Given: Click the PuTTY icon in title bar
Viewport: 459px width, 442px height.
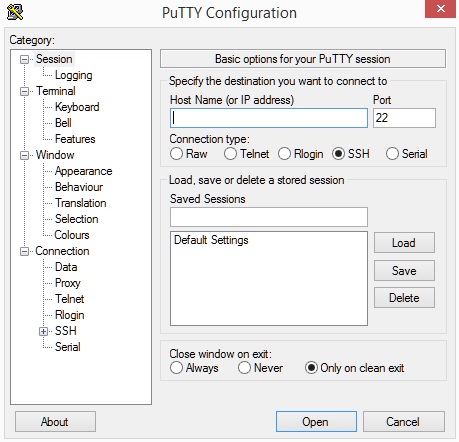Looking at the screenshot, I should click(x=15, y=12).
